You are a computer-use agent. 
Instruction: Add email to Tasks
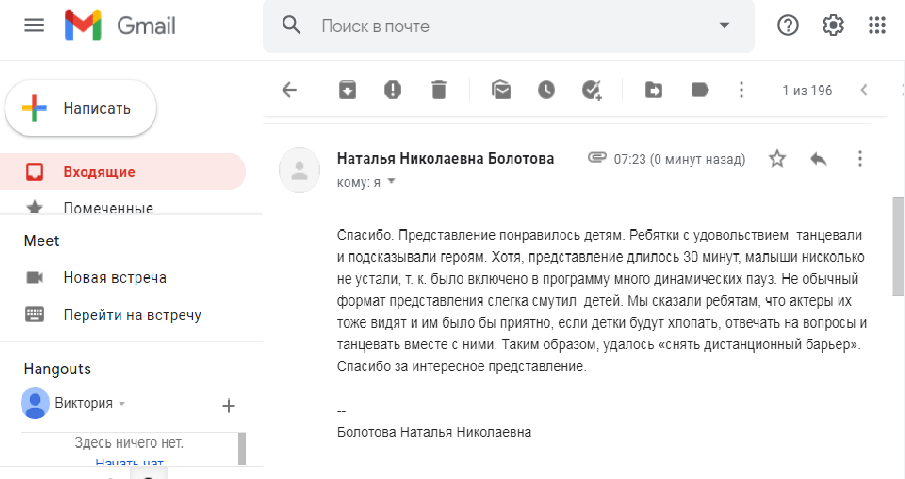(x=591, y=90)
